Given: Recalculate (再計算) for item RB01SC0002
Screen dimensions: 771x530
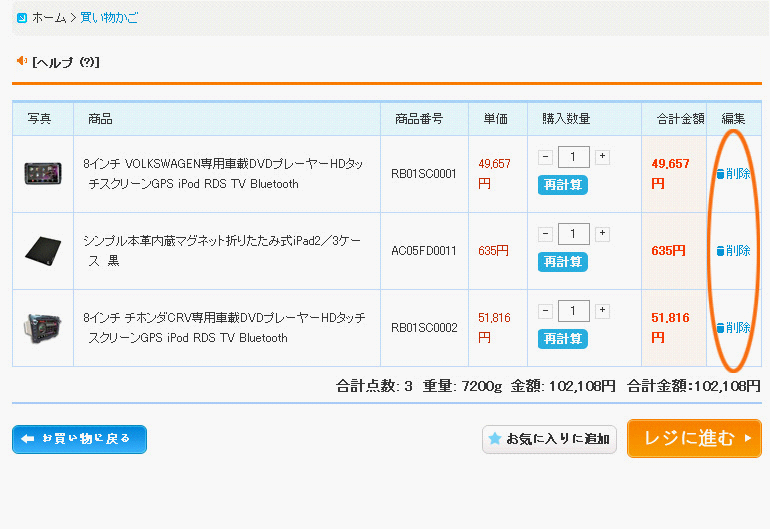Looking at the screenshot, I should click(x=563, y=339).
